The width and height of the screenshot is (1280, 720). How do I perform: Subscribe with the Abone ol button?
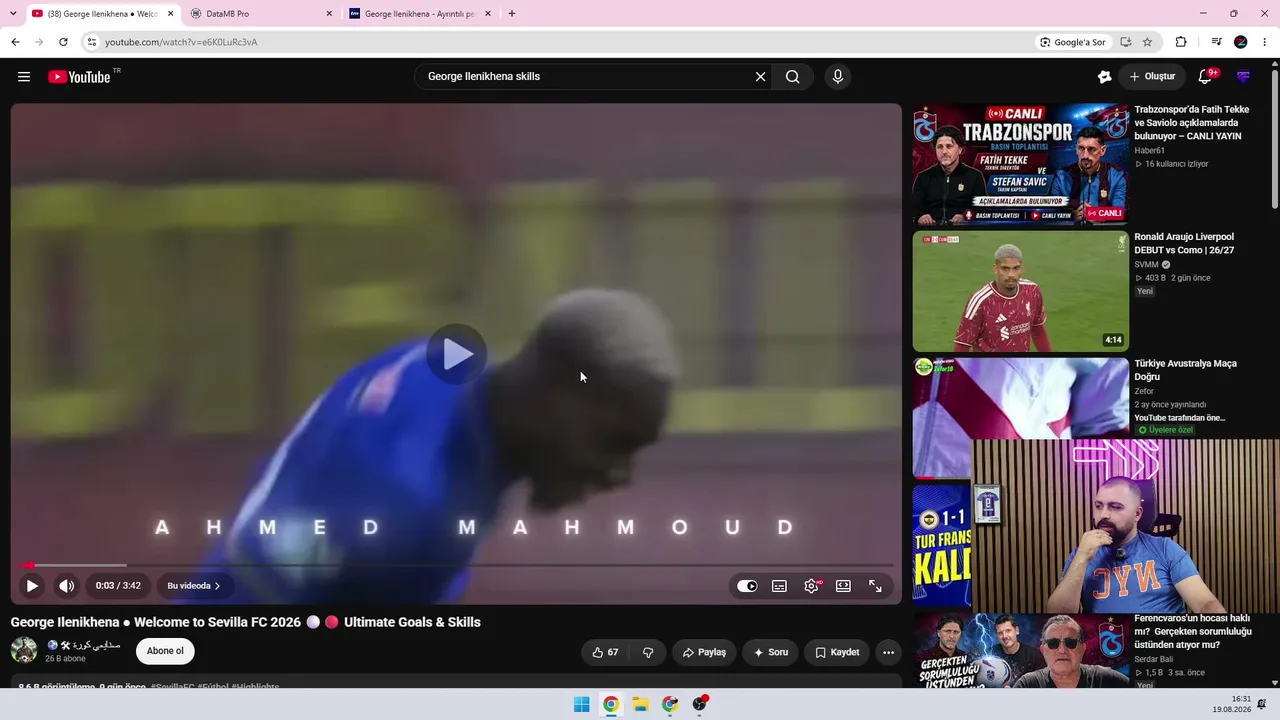(x=165, y=651)
